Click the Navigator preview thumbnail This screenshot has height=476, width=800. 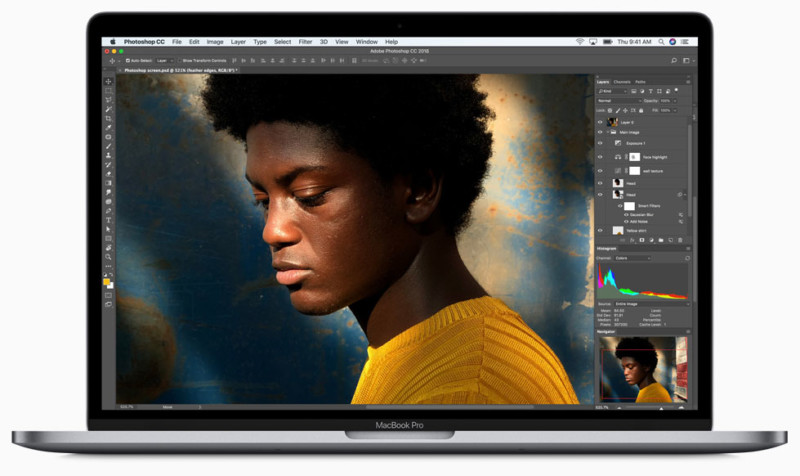coord(643,369)
